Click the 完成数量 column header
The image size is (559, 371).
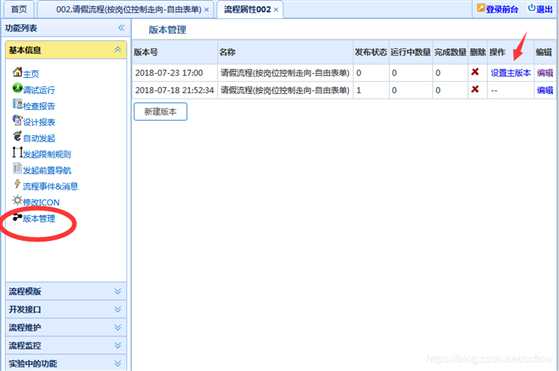pos(450,52)
